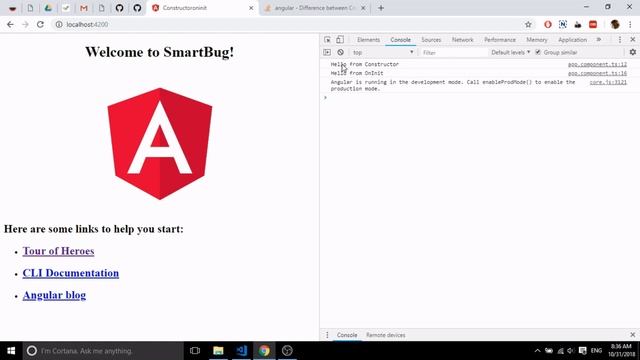The width and height of the screenshot is (640, 360).
Task: Open the OBS Studio taskbar icon
Action: (x=287, y=351)
